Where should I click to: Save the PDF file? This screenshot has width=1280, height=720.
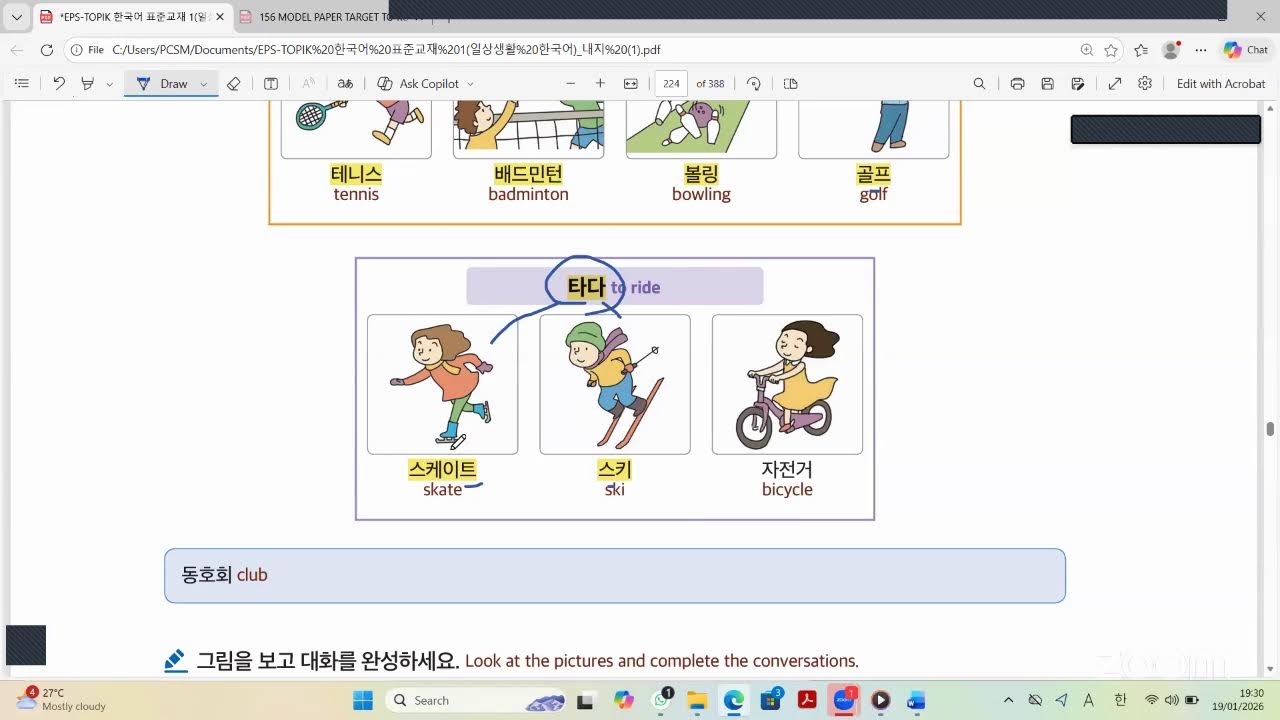1047,84
